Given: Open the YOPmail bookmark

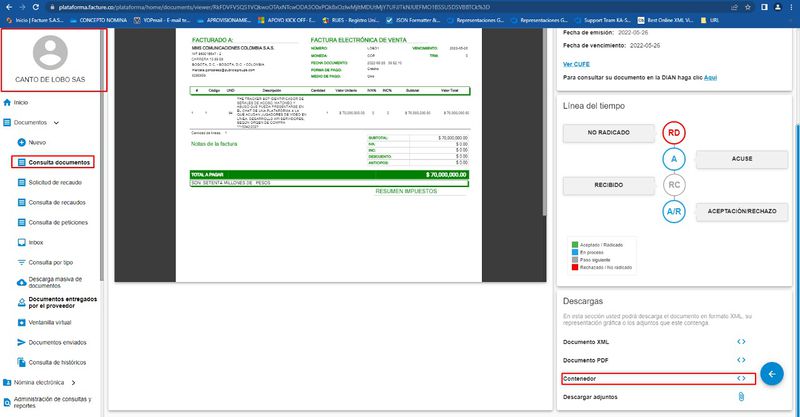Looking at the screenshot, I should 162,20.
